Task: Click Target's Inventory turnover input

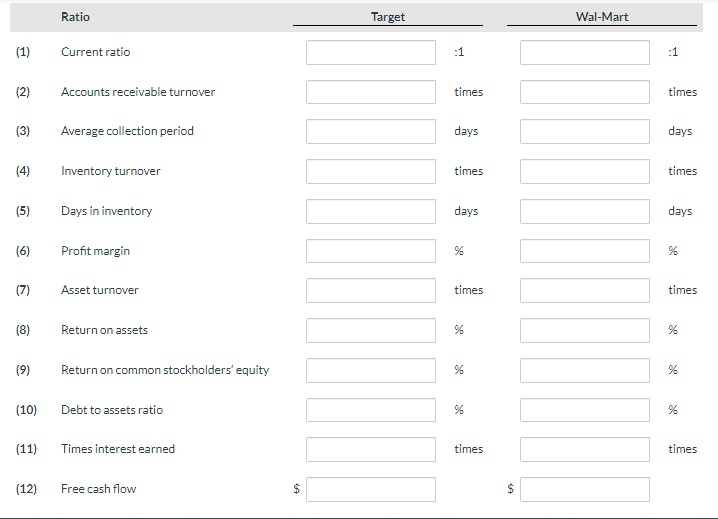Action: (371, 171)
